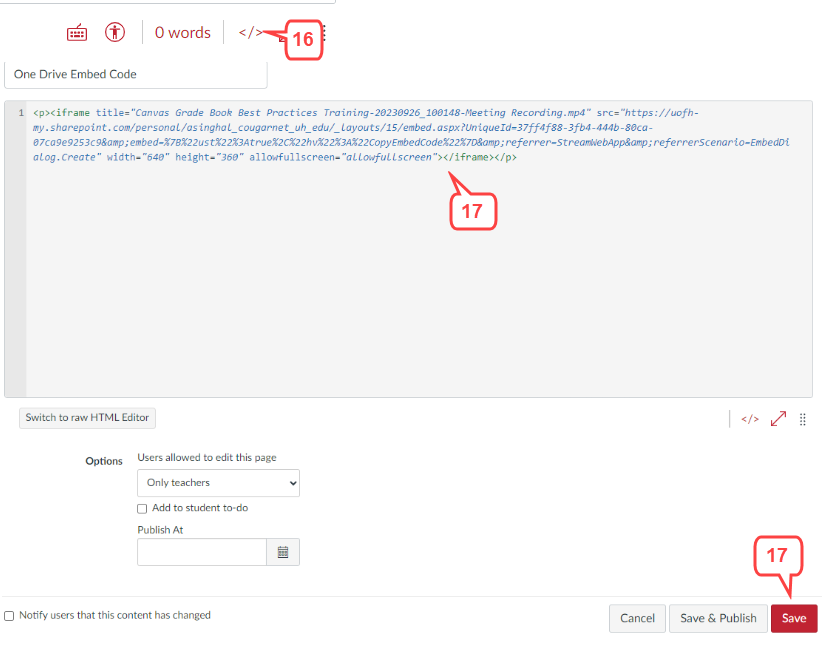Click the Cancel button
This screenshot has height=645, width=823.
(637, 618)
